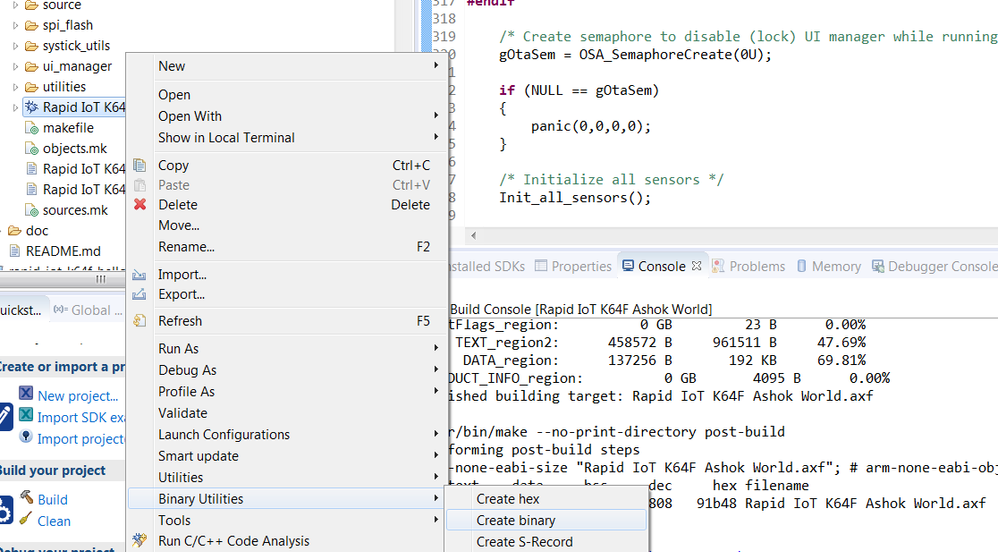Close the Console tab
This screenshot has height=552, width=998.
697,266
